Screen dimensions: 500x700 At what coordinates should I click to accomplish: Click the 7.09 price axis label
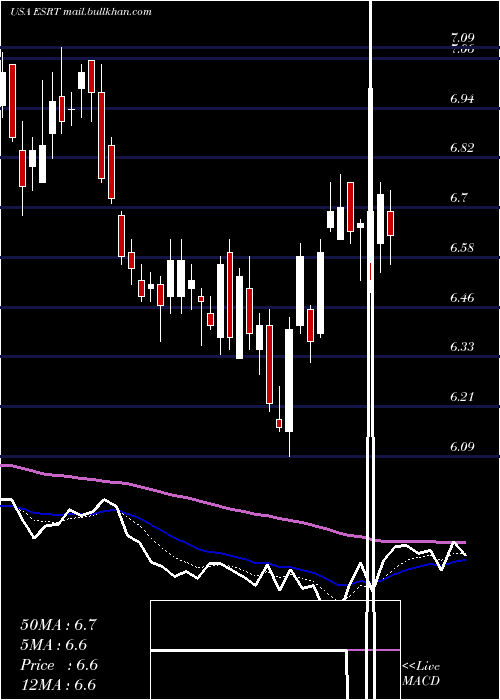point(462,38)
